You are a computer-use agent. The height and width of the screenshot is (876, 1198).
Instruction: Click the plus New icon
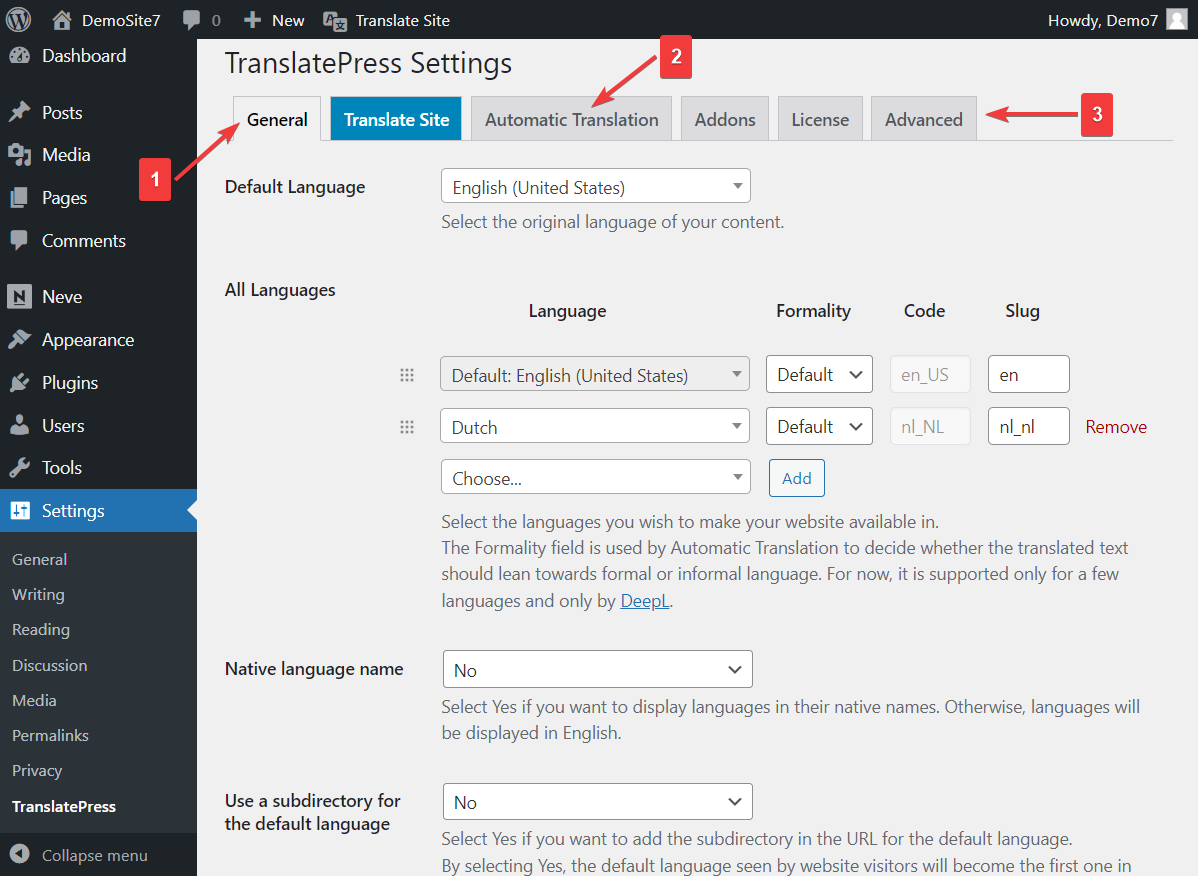click(252, 20)
